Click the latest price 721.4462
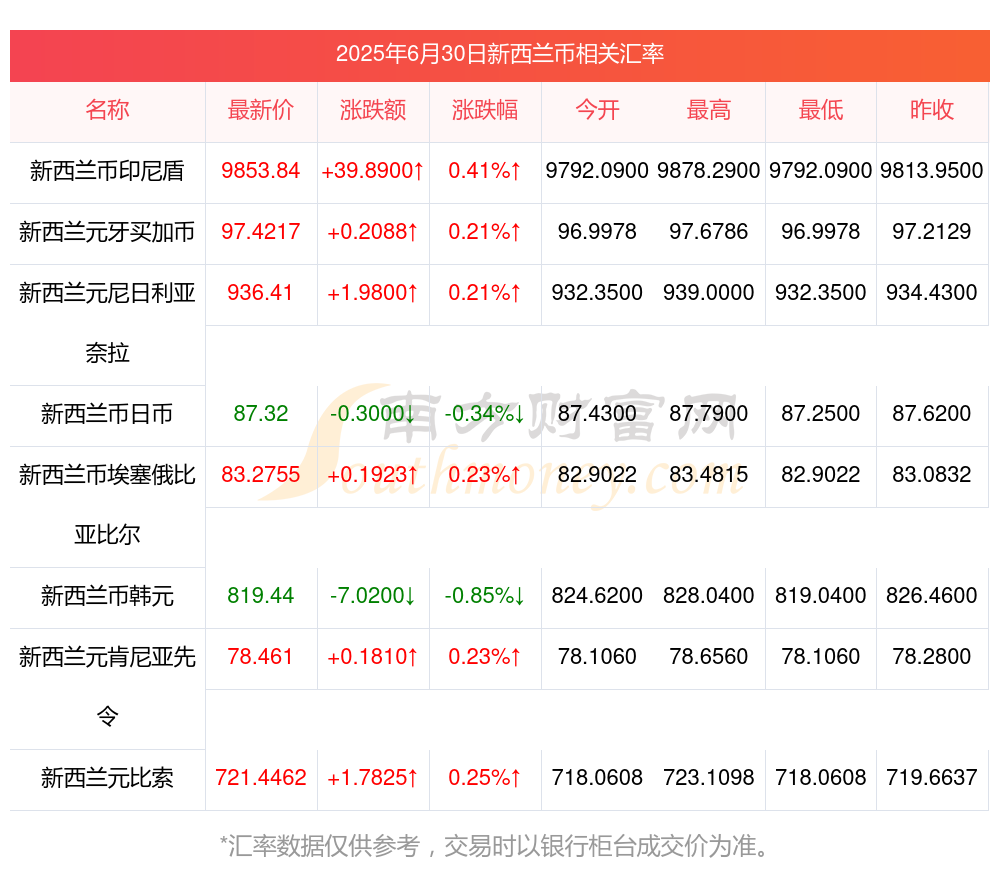Image resolution: width=1000 pixels, height=877 pixels. (x=261, y=778)
